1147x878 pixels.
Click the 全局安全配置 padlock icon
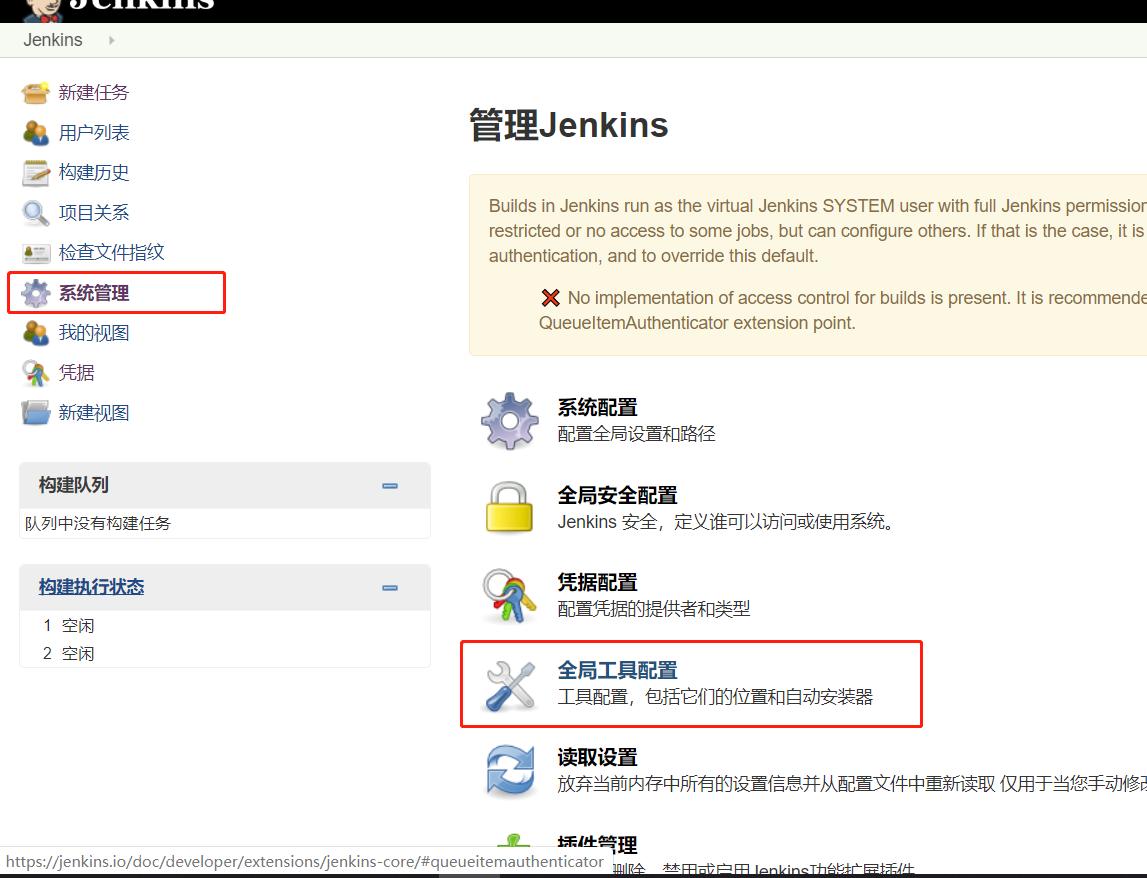pyautogui.click(x=509, y=506)
